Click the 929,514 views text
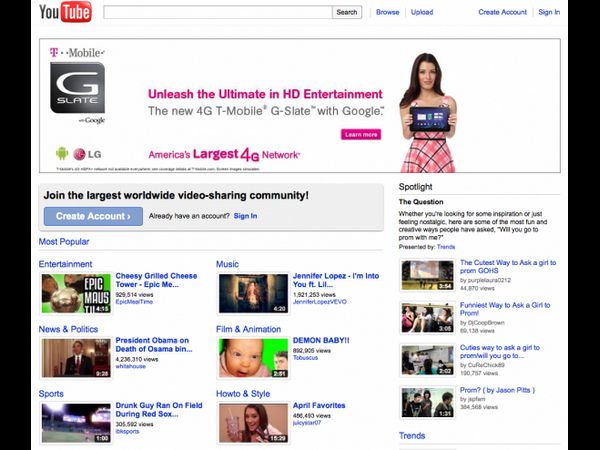Screen dimensions: 600x450 tap(134, 295)
